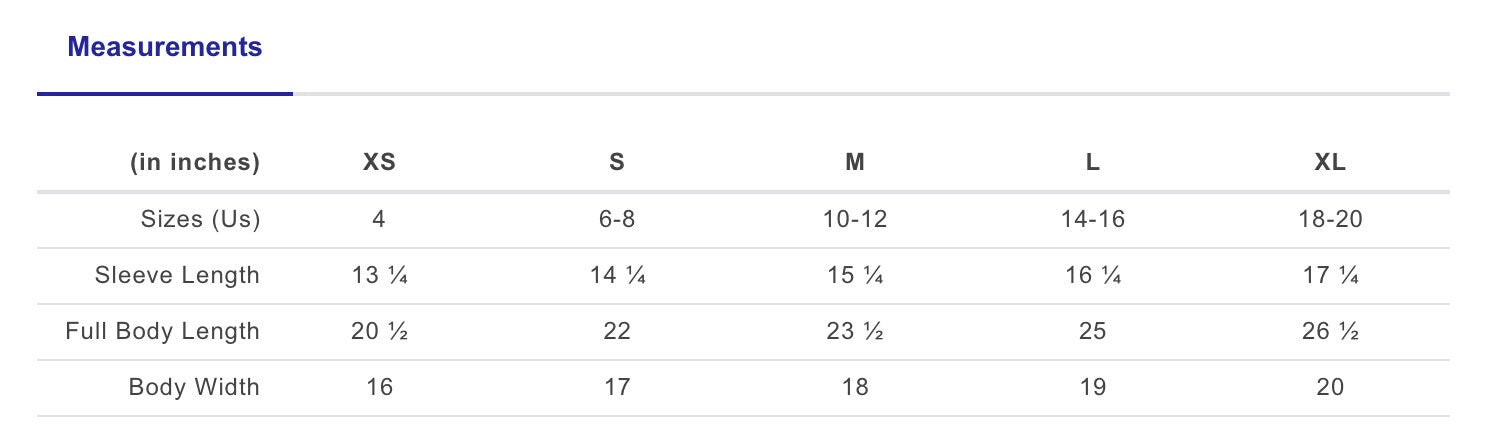Viewport: 1498px width, 434px height.
Task: Click the "(in inches)" header label
Action: coord(195,163)
